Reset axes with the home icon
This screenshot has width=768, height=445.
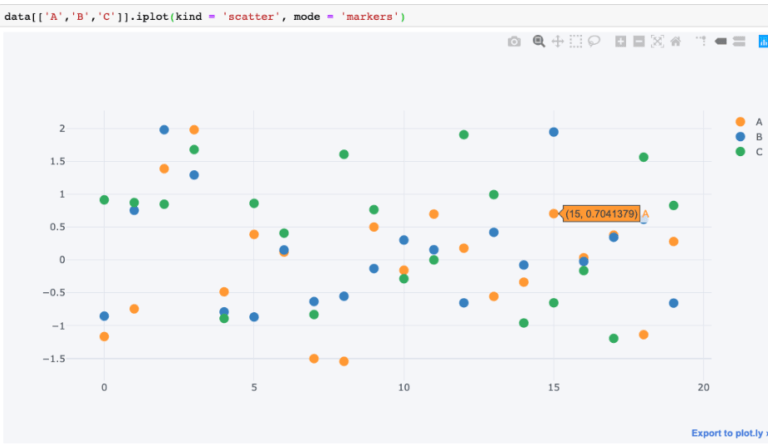(x=676, y=41)
